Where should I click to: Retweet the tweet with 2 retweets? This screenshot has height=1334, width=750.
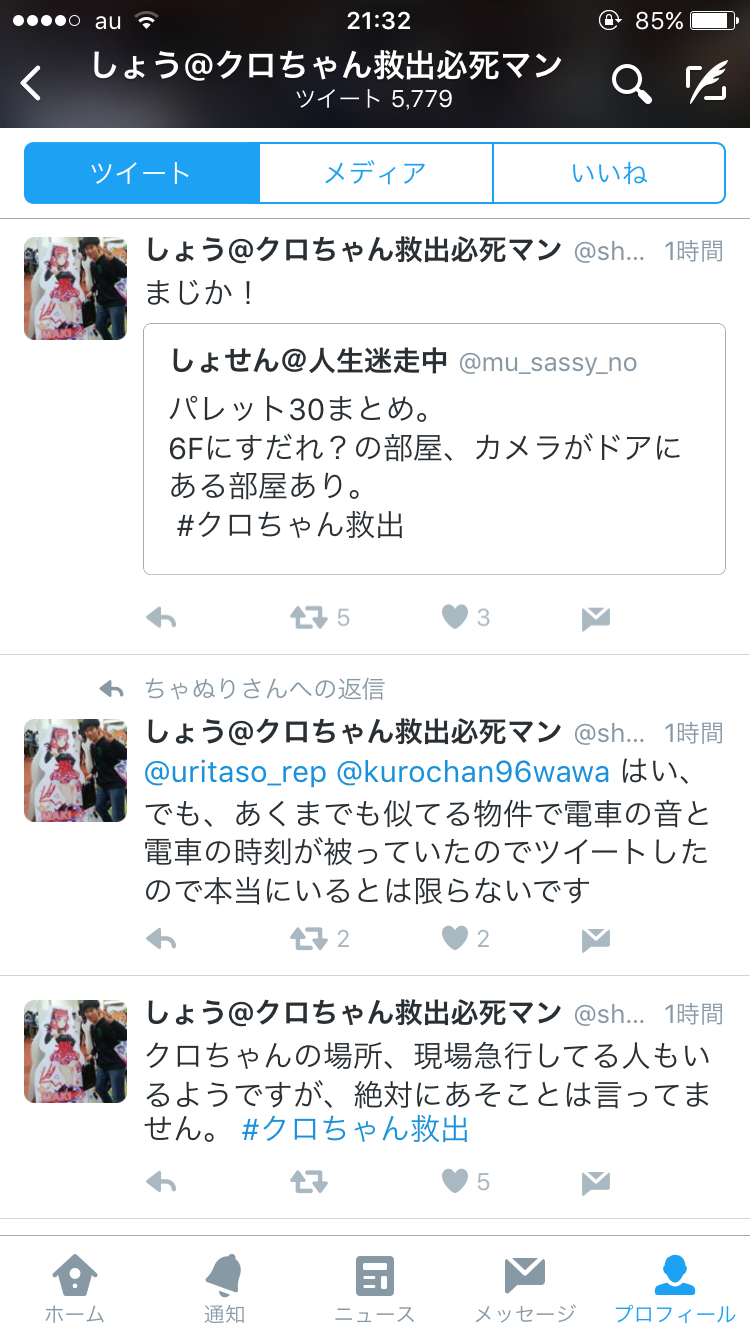coord(309,938)
